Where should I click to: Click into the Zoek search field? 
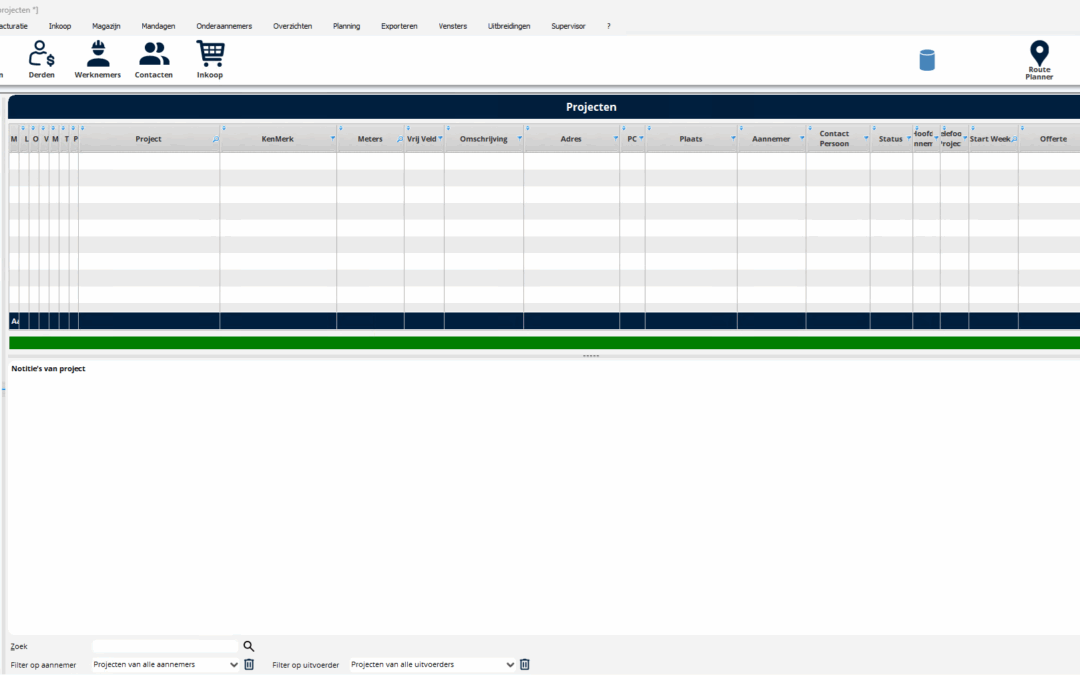(x=165, y=647)
